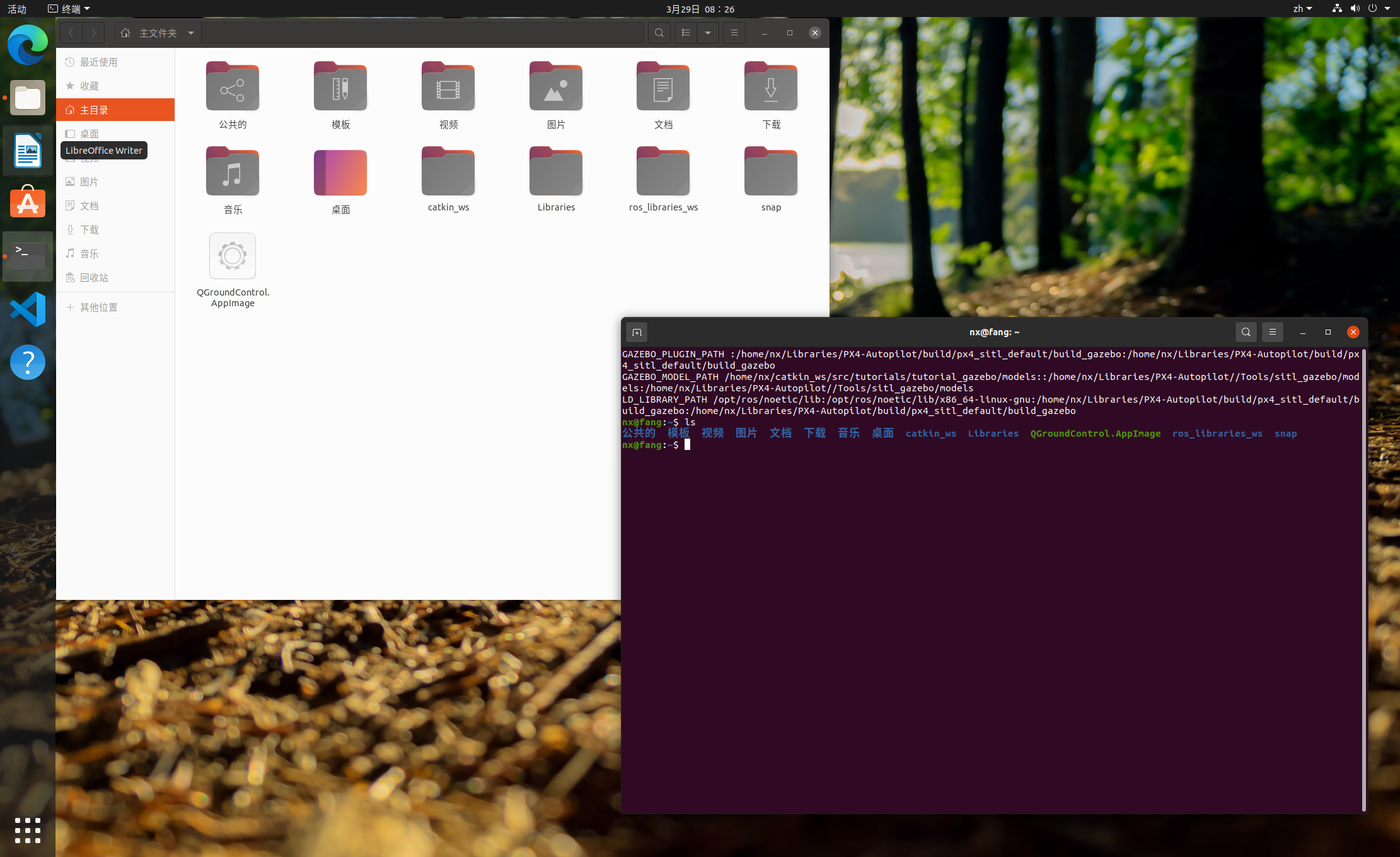Click the terminal vertical scrollbar
This screenshot has height=857, width=1400.
click(1363, 580)
